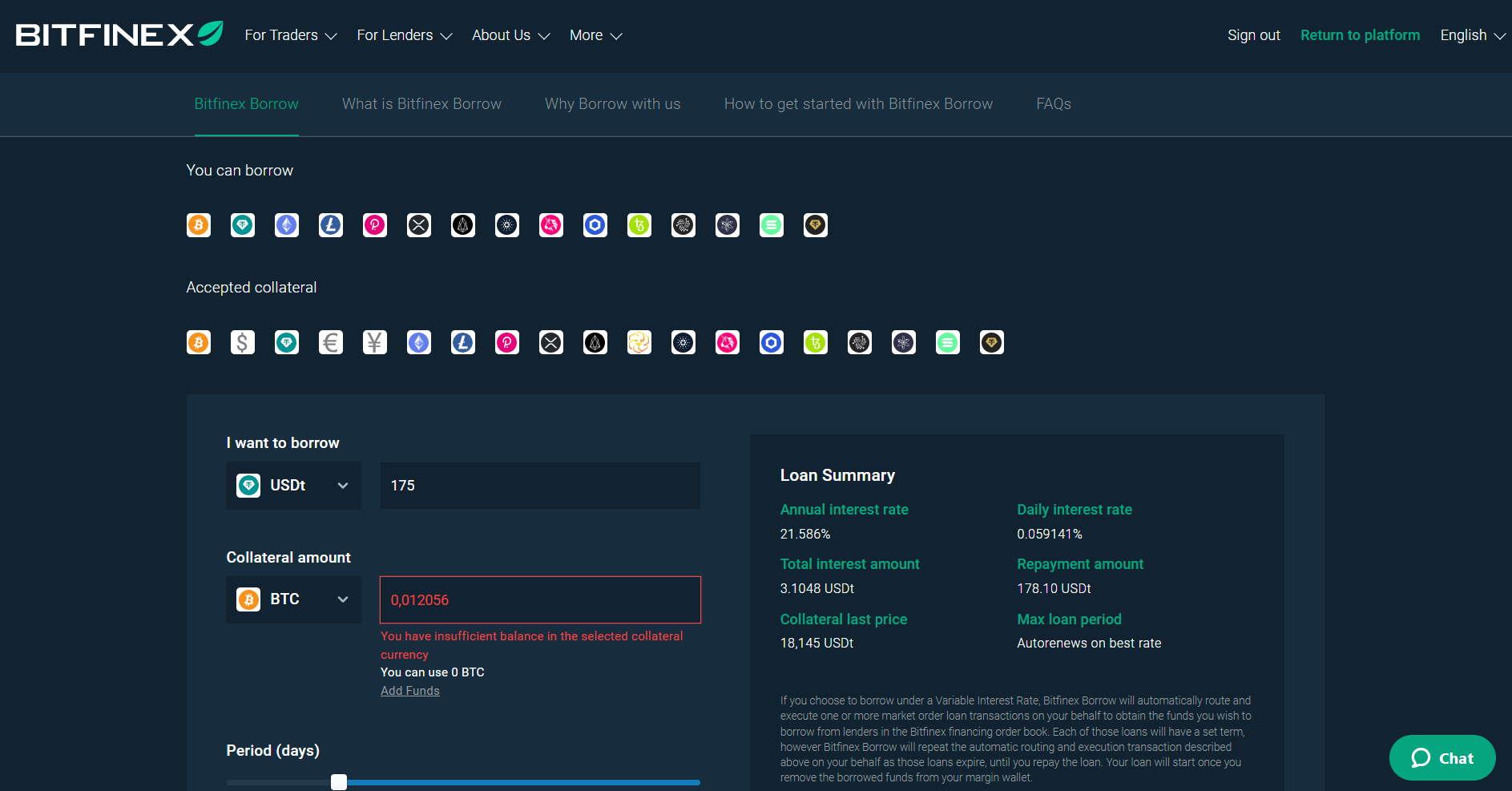Click the Tether Gold icon under Accepted collateral

tap(992, 343)
